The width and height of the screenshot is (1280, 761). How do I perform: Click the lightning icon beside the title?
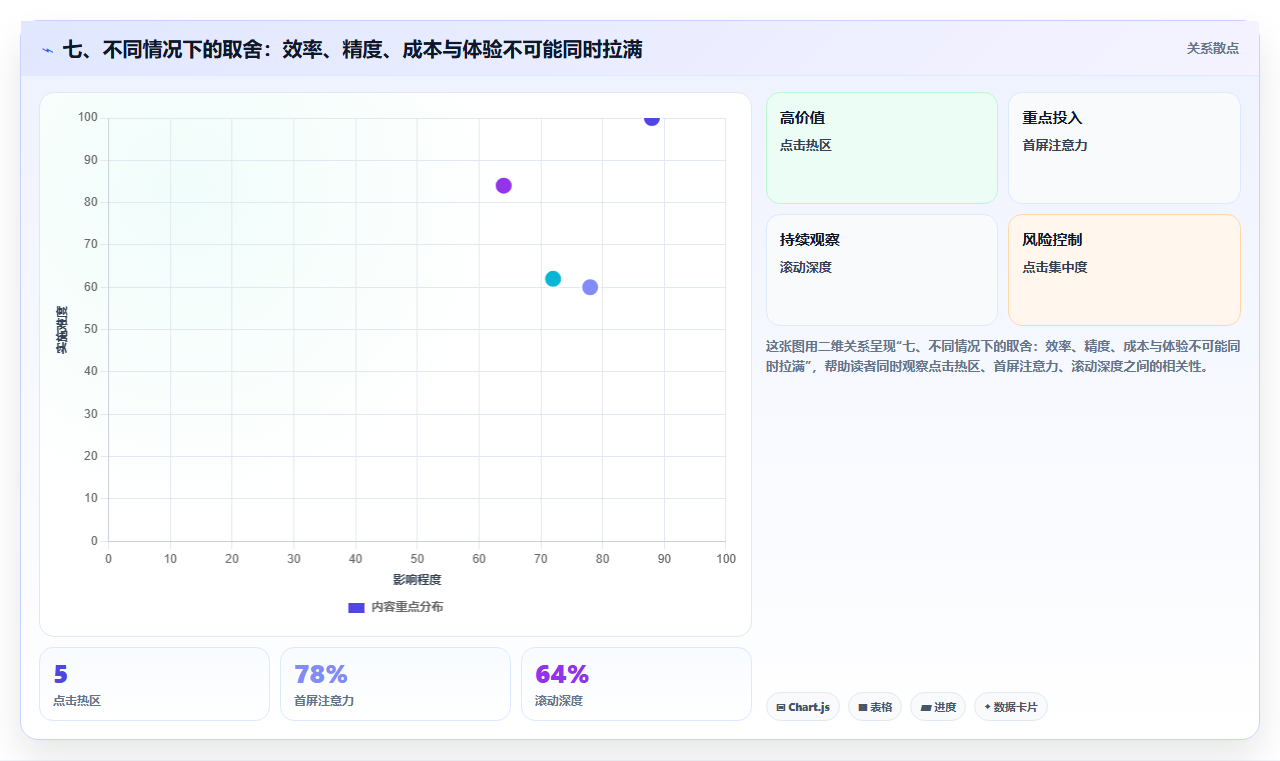click(47, 49)
